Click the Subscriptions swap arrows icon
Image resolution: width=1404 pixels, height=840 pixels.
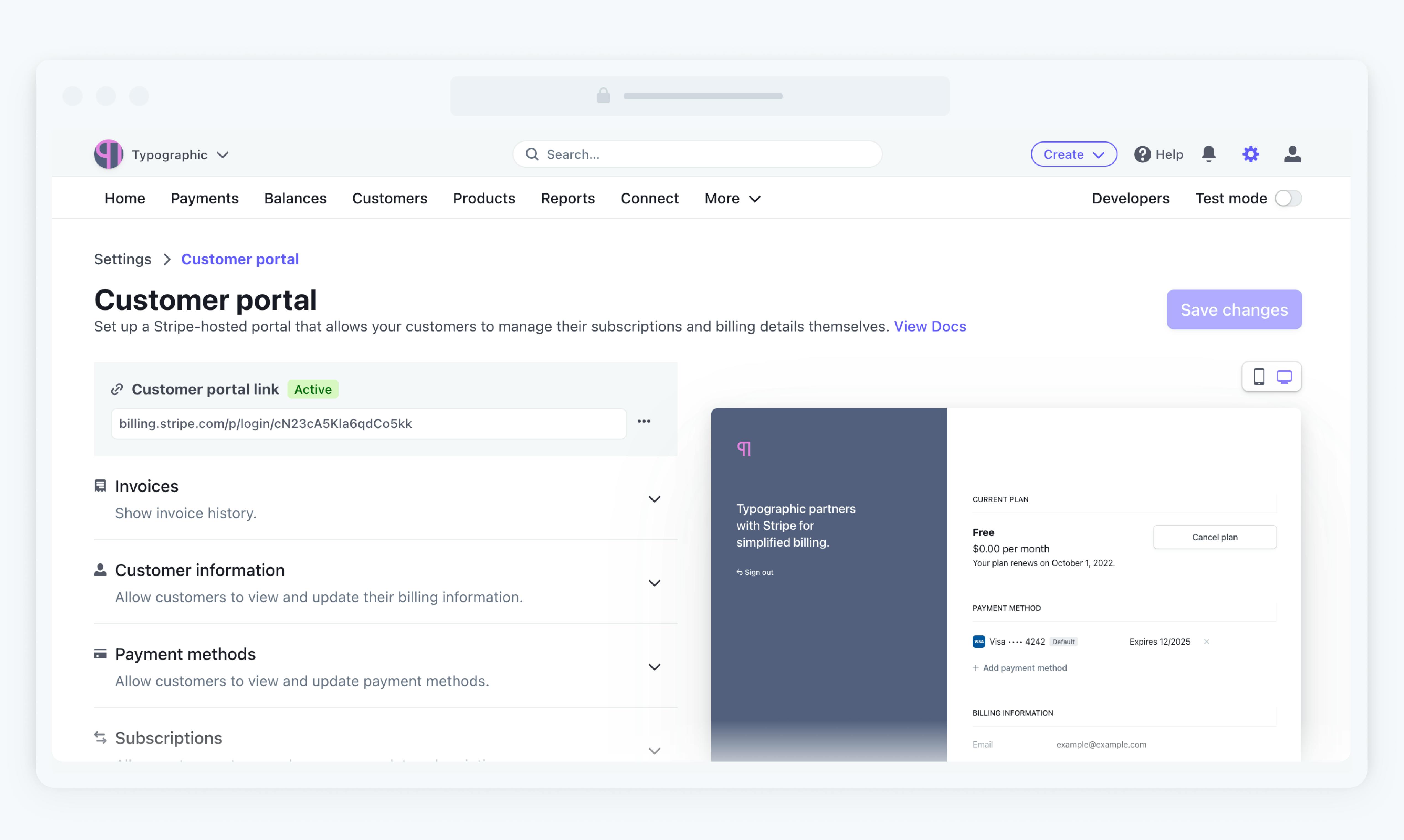100,737
